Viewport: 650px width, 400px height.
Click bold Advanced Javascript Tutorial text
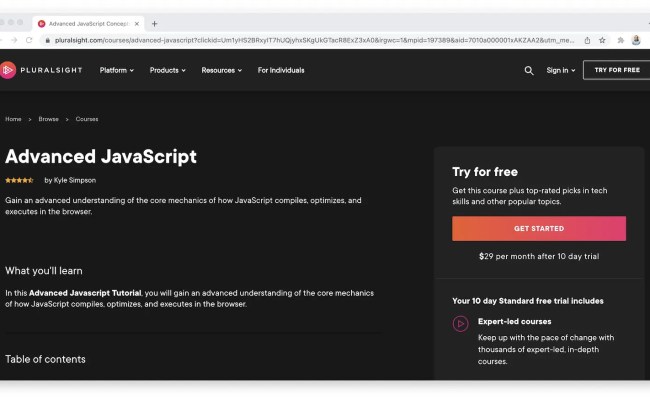85,293
